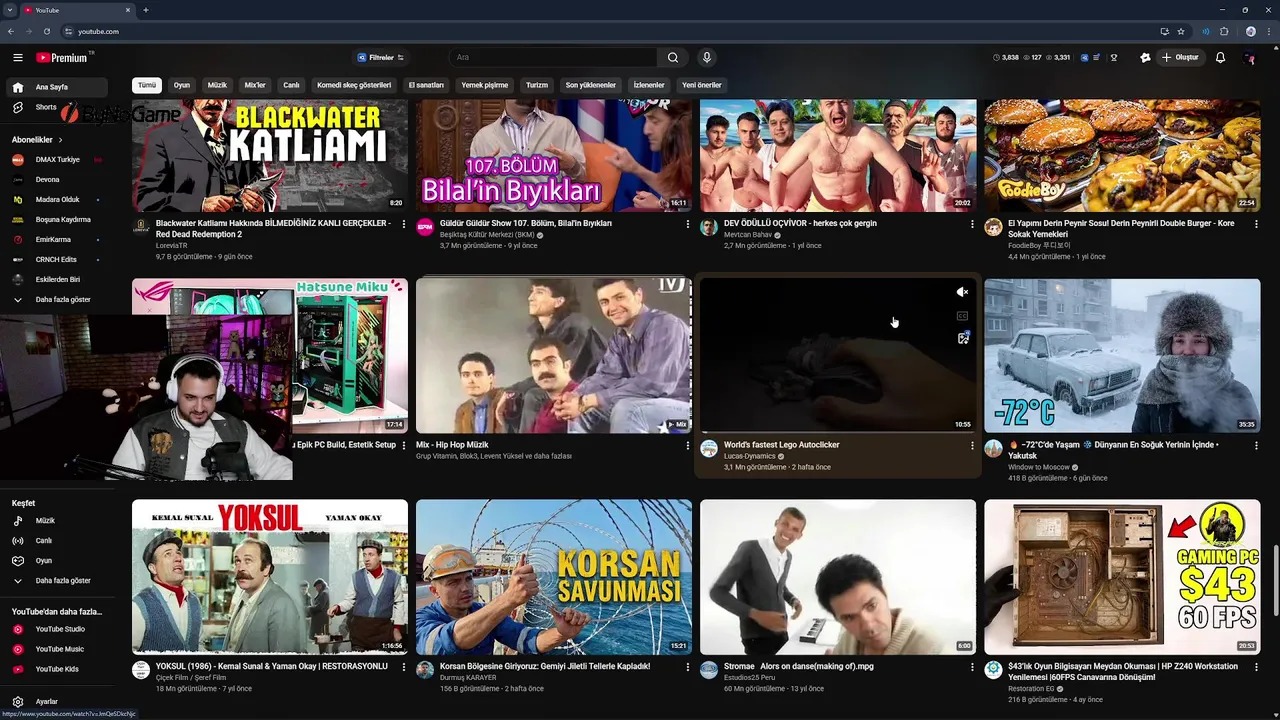Click the Güldür Güldür channel avatar
This screenshot has width=1280, height=720.
click(425, 227)
